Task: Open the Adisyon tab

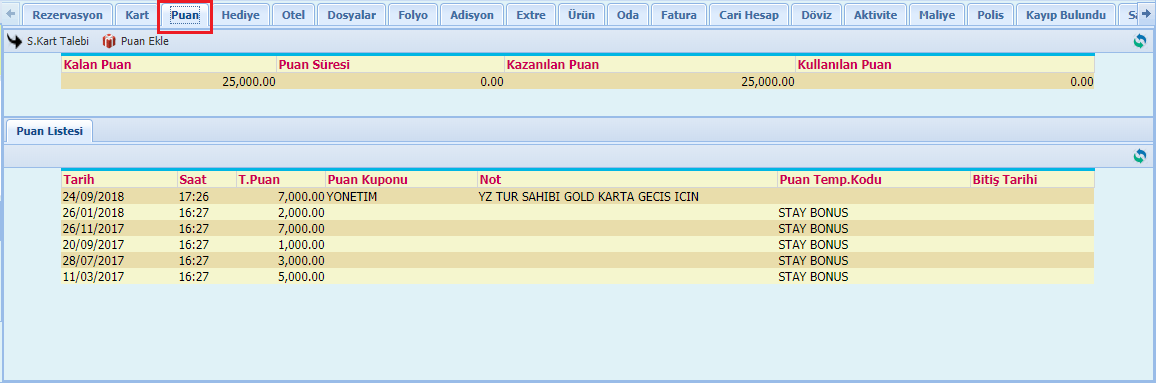Action: [x=472, y=15]
